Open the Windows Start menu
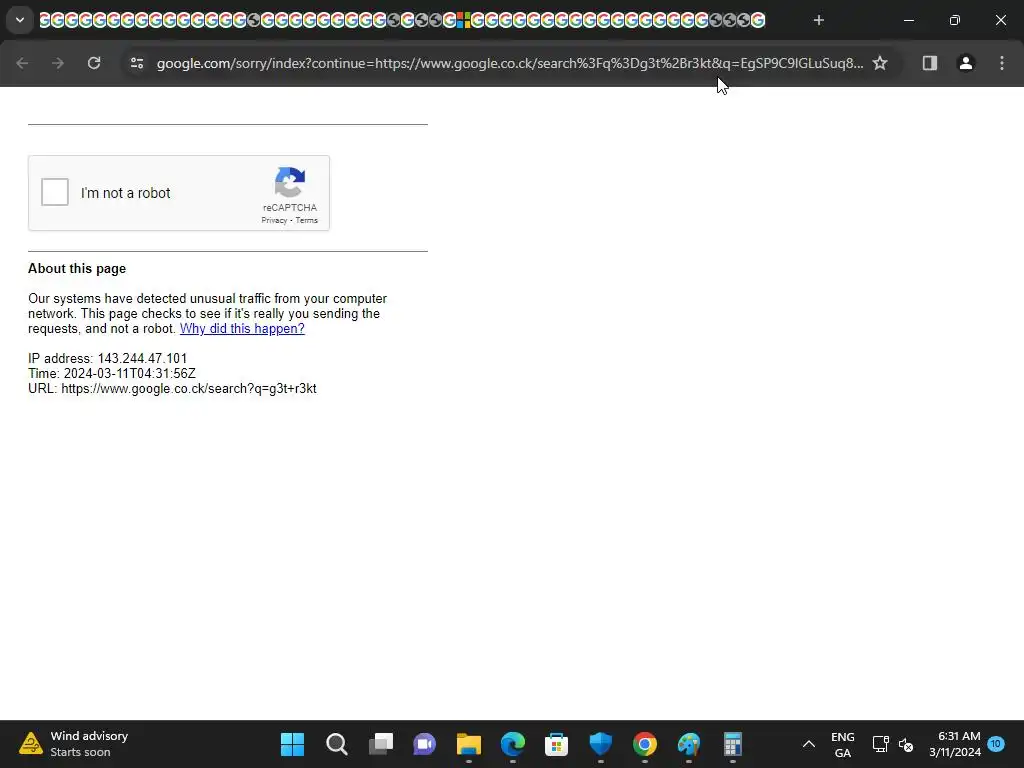Screen dimensions: 1024x768 pyautogui.click(x=293, y=744)
